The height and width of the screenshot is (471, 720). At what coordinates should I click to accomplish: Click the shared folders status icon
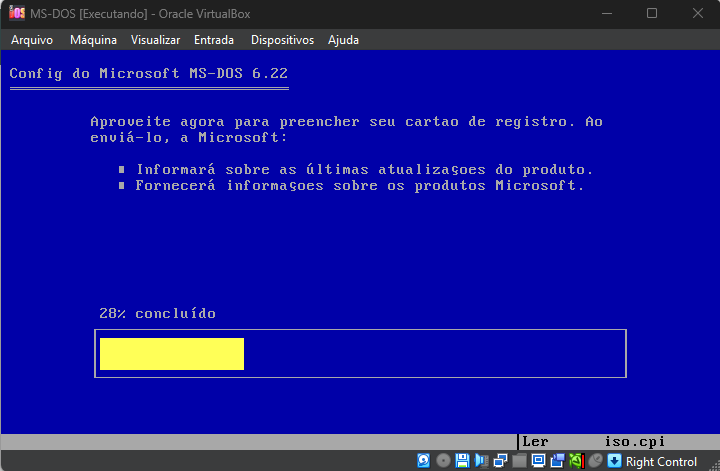pos(519,460)
